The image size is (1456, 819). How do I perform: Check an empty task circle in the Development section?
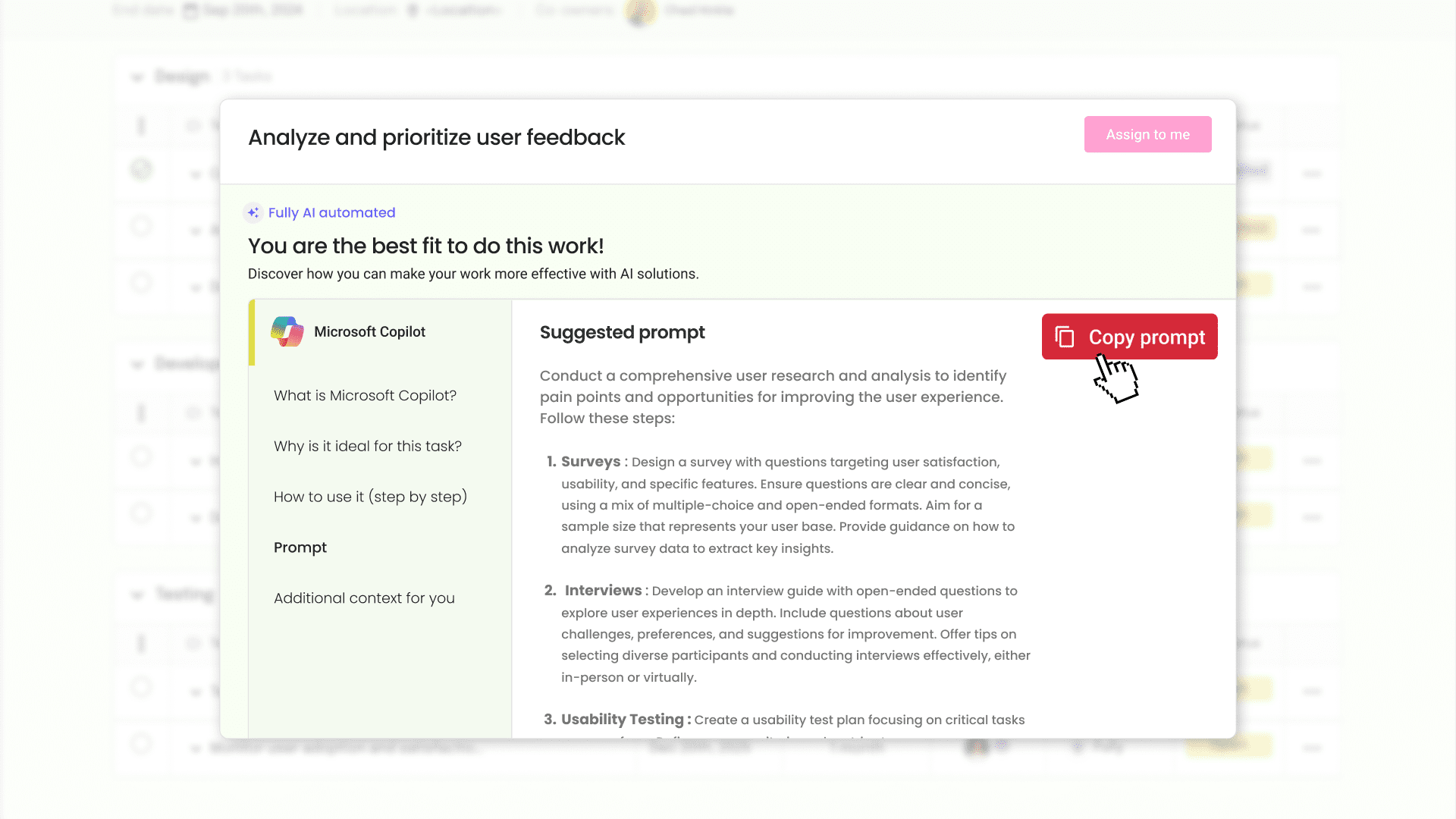[x=141, y=459]
